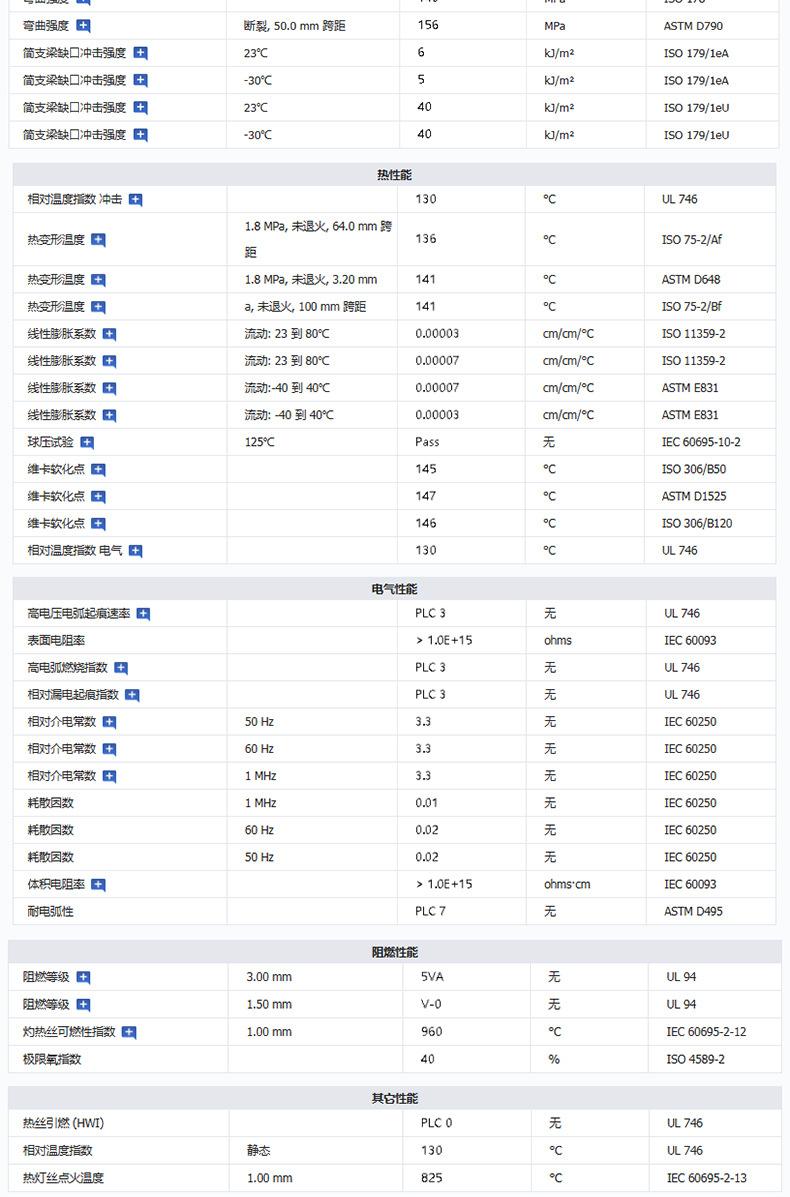Select the 电气性能 section header

(394, 589)
